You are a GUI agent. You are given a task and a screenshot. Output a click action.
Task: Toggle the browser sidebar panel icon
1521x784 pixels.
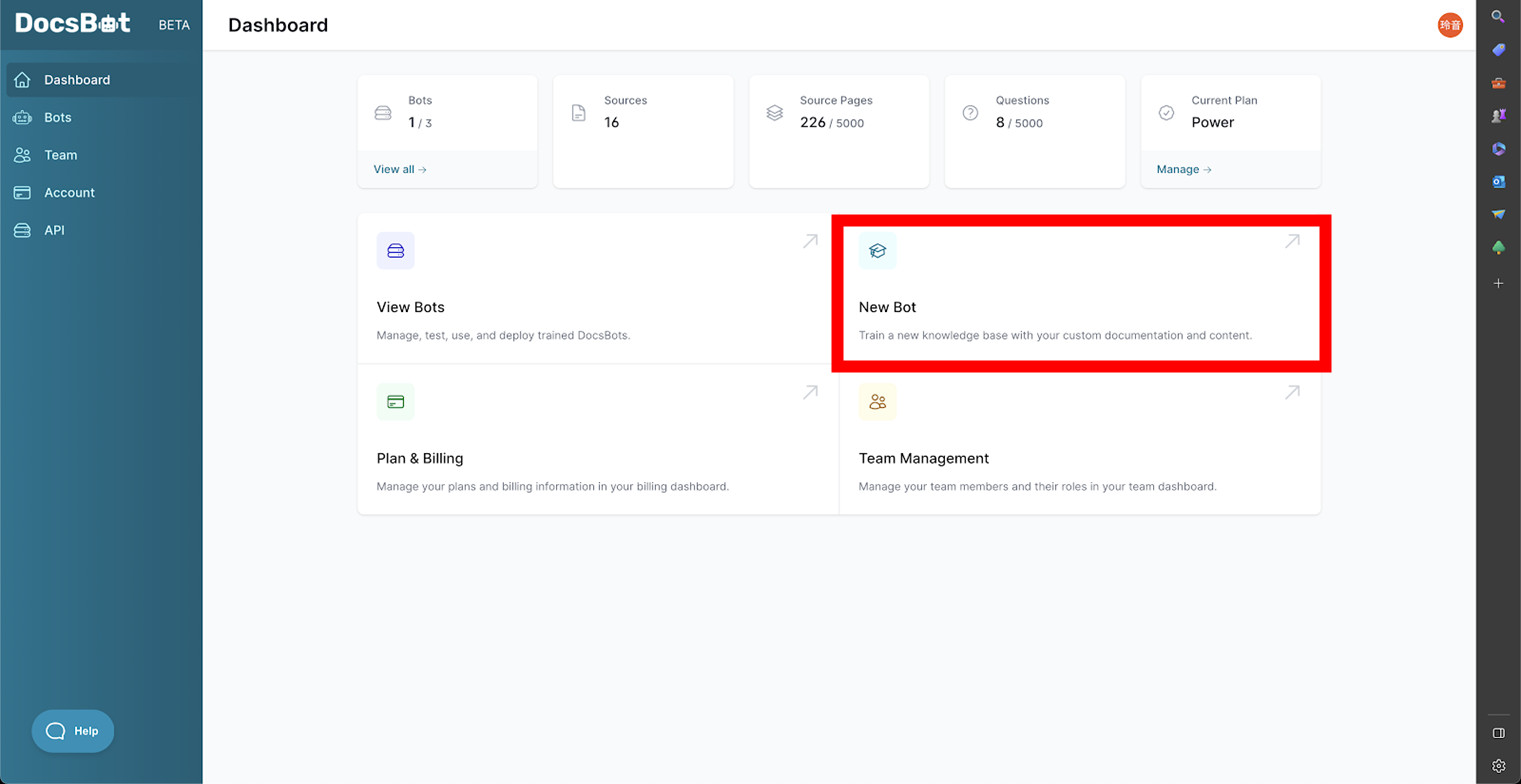click(x=1498, y=733)
